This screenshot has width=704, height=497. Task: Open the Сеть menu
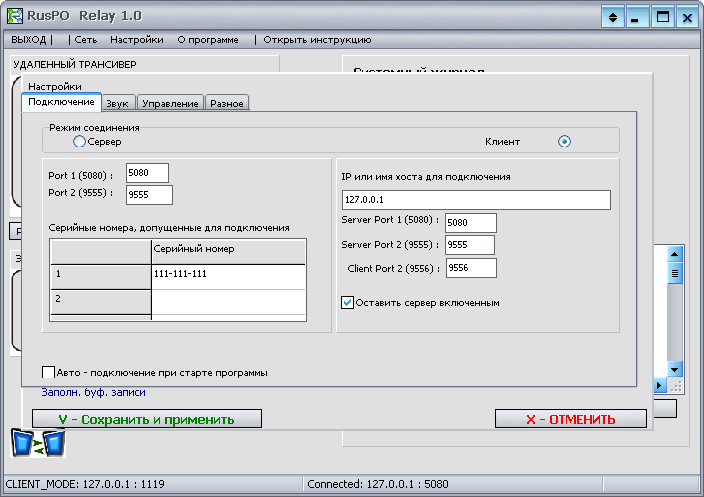click(86, 40)
